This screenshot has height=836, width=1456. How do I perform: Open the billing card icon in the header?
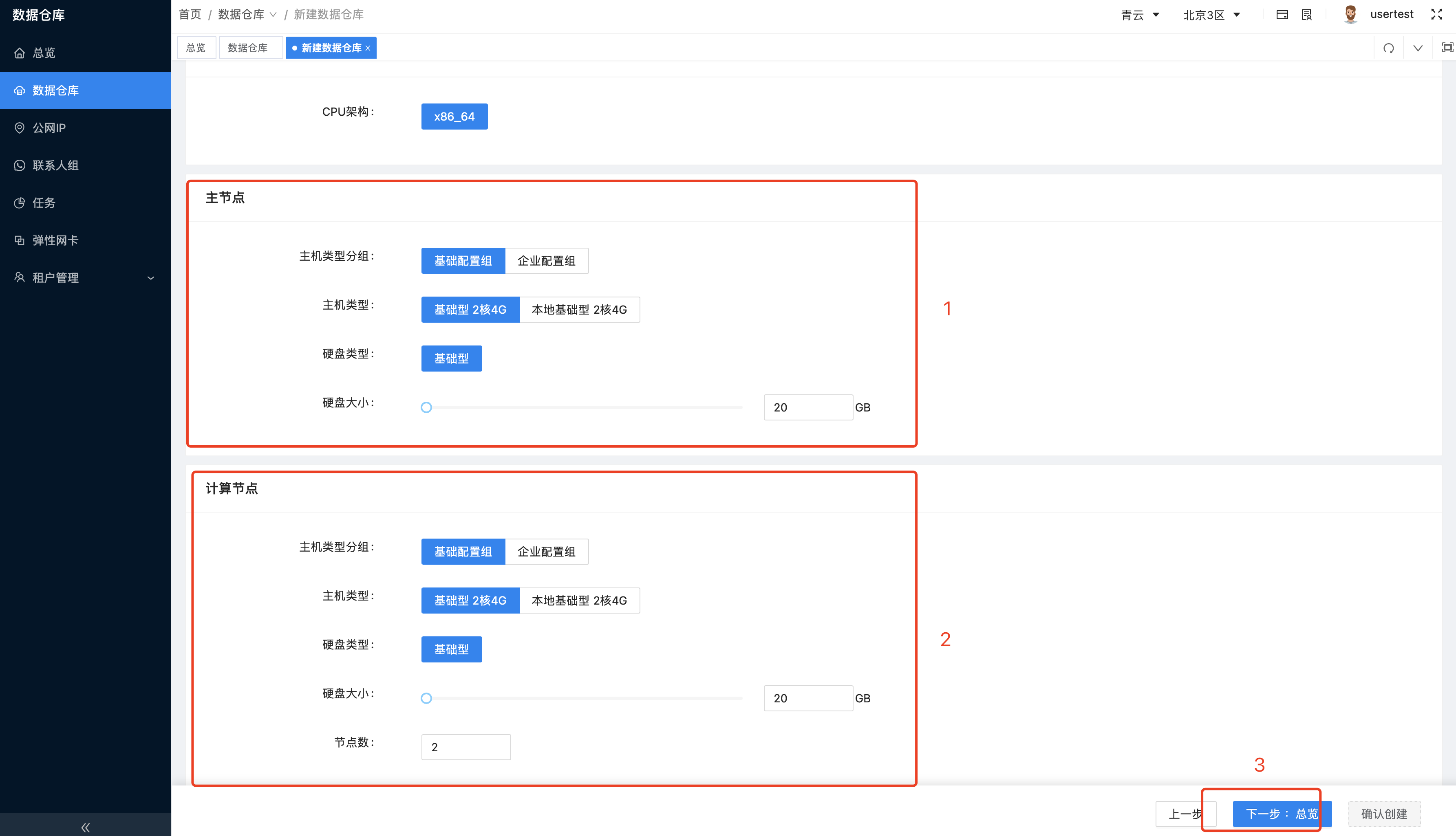tap(1282, 14)
